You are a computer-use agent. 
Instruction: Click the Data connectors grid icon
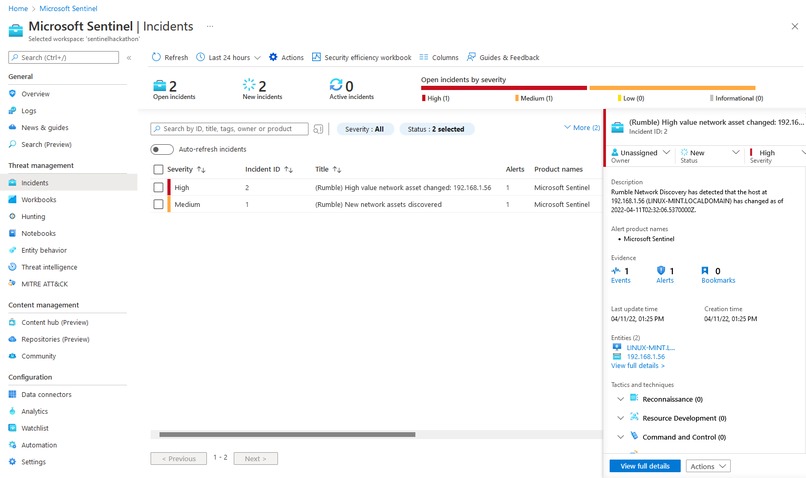pyautogui.click(x=12, y=394)
